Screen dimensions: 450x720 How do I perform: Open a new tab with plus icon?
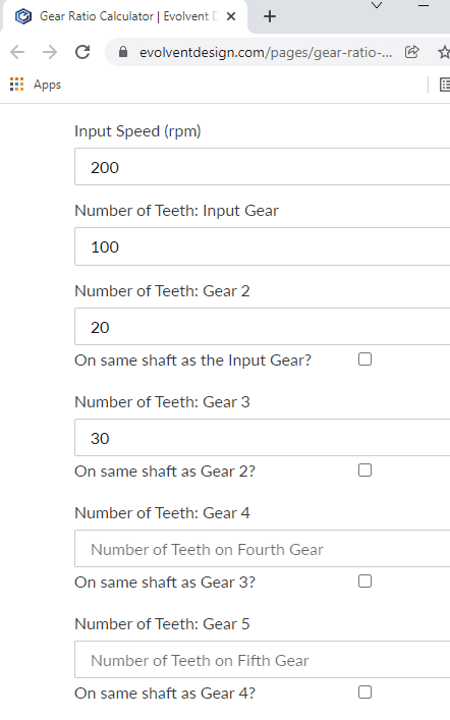coord(270,17)
